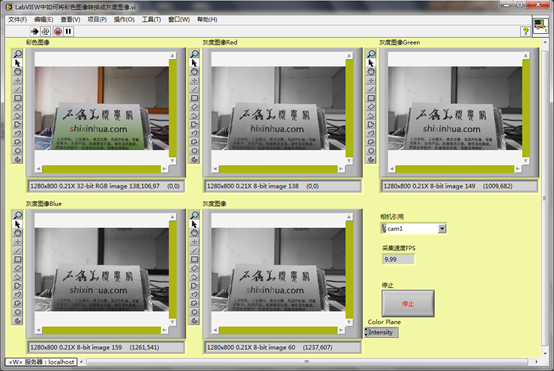
Task: Pause execution with the pause icon
Action: pyautogui.click(x=69, y=31)
